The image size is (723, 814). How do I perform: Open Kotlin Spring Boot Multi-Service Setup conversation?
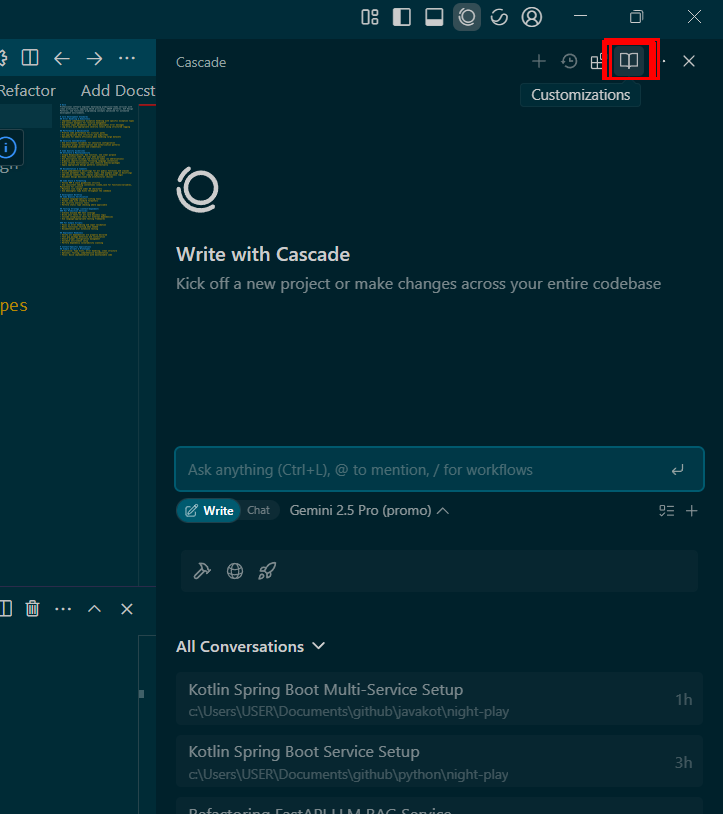(439, 699)
